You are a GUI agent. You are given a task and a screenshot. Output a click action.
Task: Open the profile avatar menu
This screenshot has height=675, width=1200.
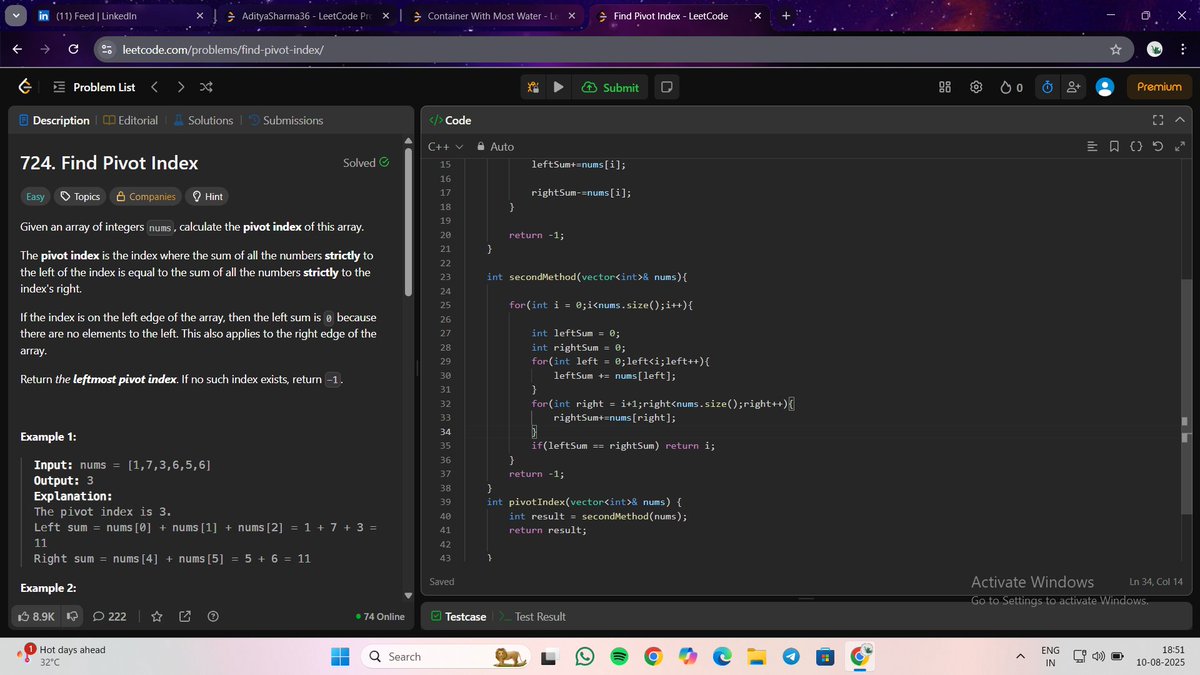pos(1105,87)
